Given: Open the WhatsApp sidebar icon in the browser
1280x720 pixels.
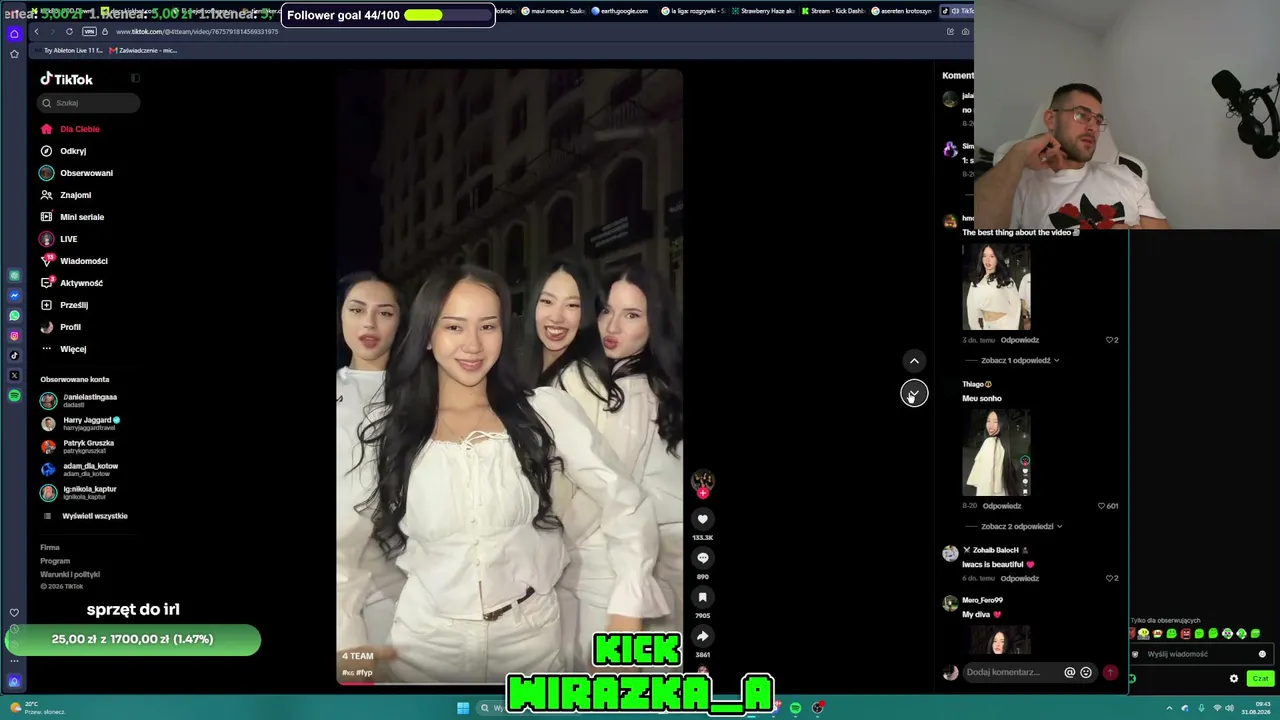Looking at the screenshot, I should (14, 316).
